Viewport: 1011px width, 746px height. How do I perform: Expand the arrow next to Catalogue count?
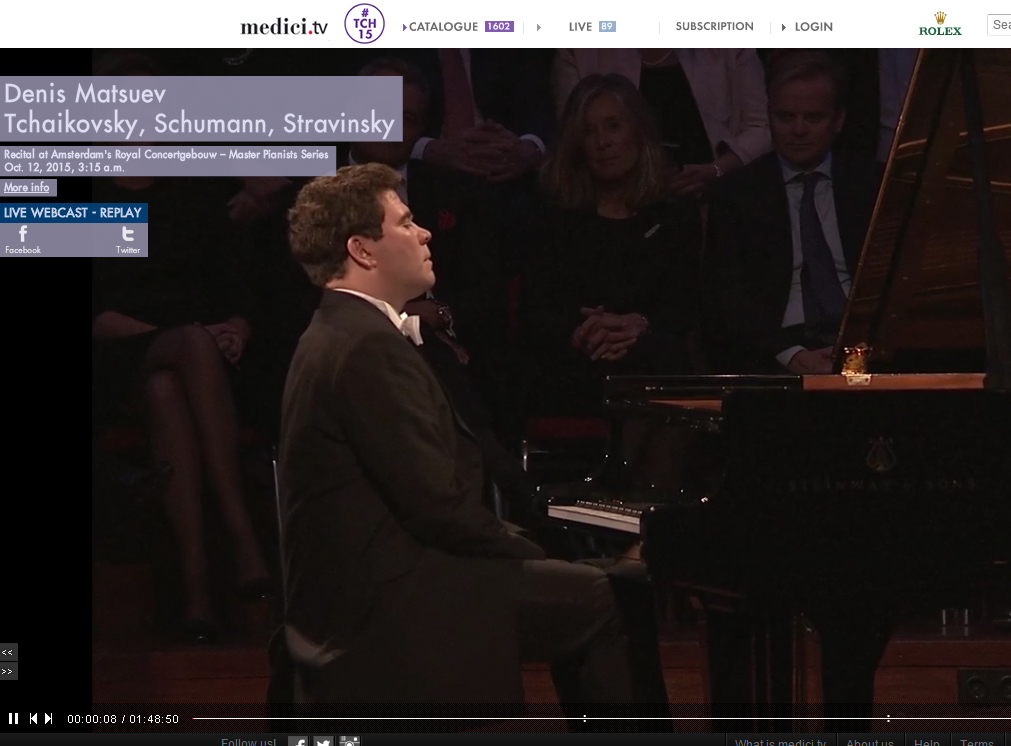coord(538,27)
